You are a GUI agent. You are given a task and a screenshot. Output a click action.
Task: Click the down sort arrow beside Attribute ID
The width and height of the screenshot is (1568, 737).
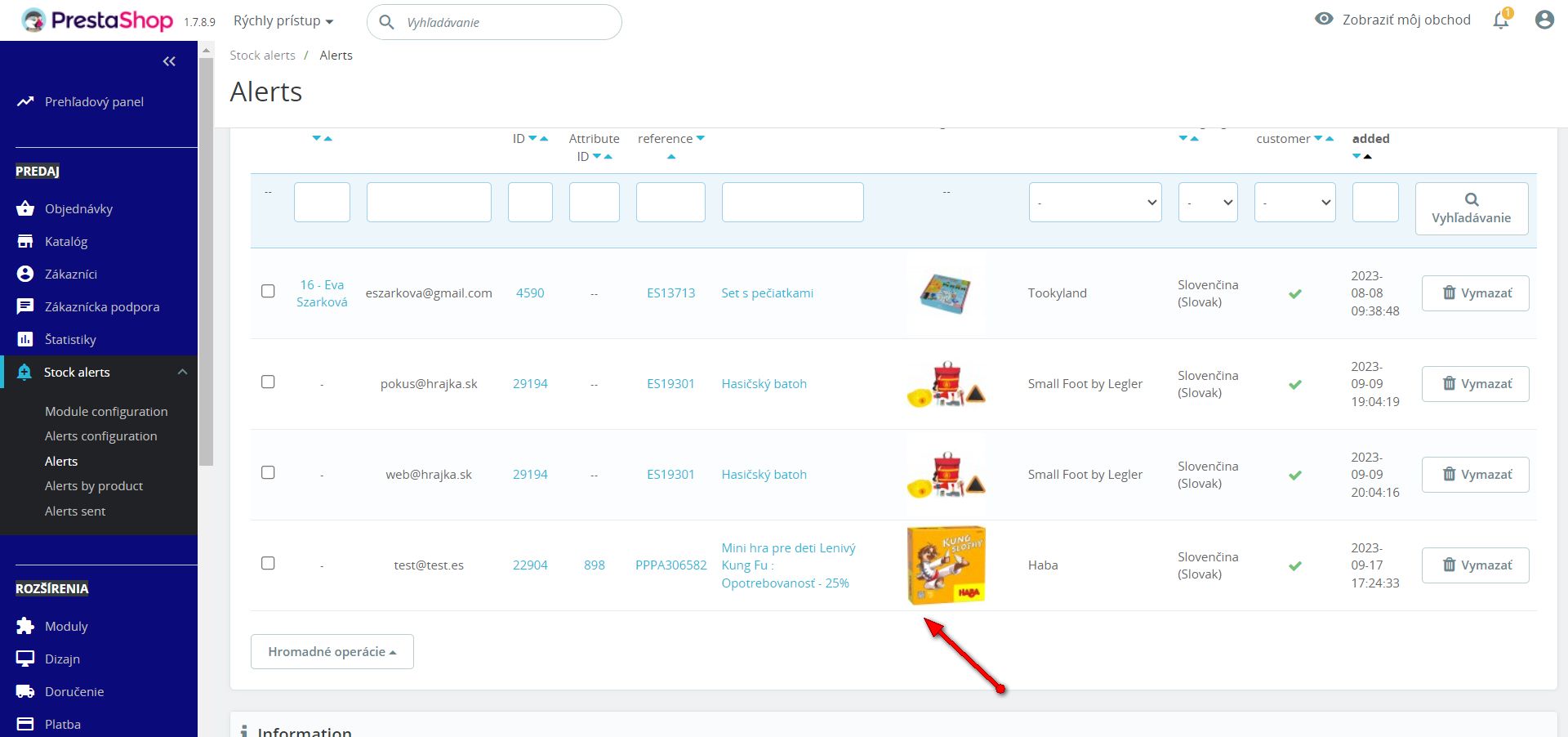coord(597,156)
